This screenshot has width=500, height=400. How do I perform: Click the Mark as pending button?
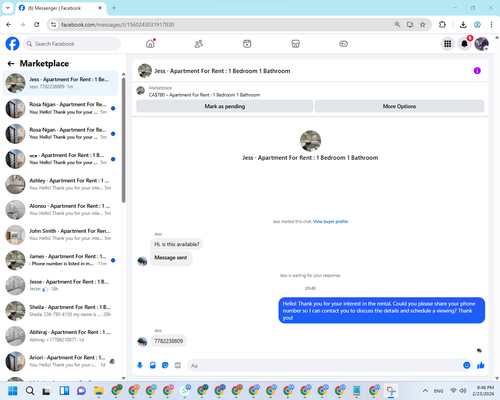pyautogui.click(x=225, y=106)
